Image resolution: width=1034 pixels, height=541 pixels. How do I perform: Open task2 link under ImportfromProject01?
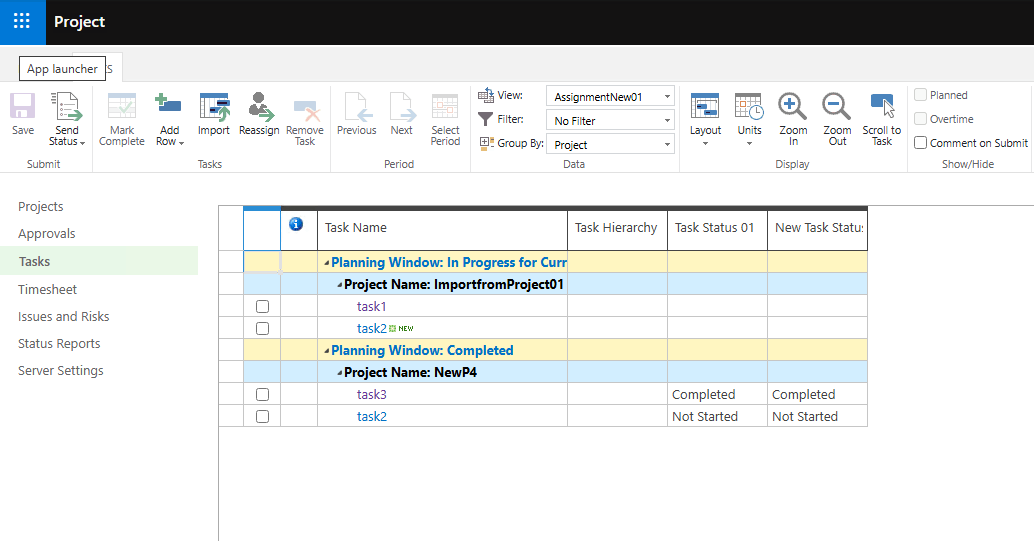point(371,329)
